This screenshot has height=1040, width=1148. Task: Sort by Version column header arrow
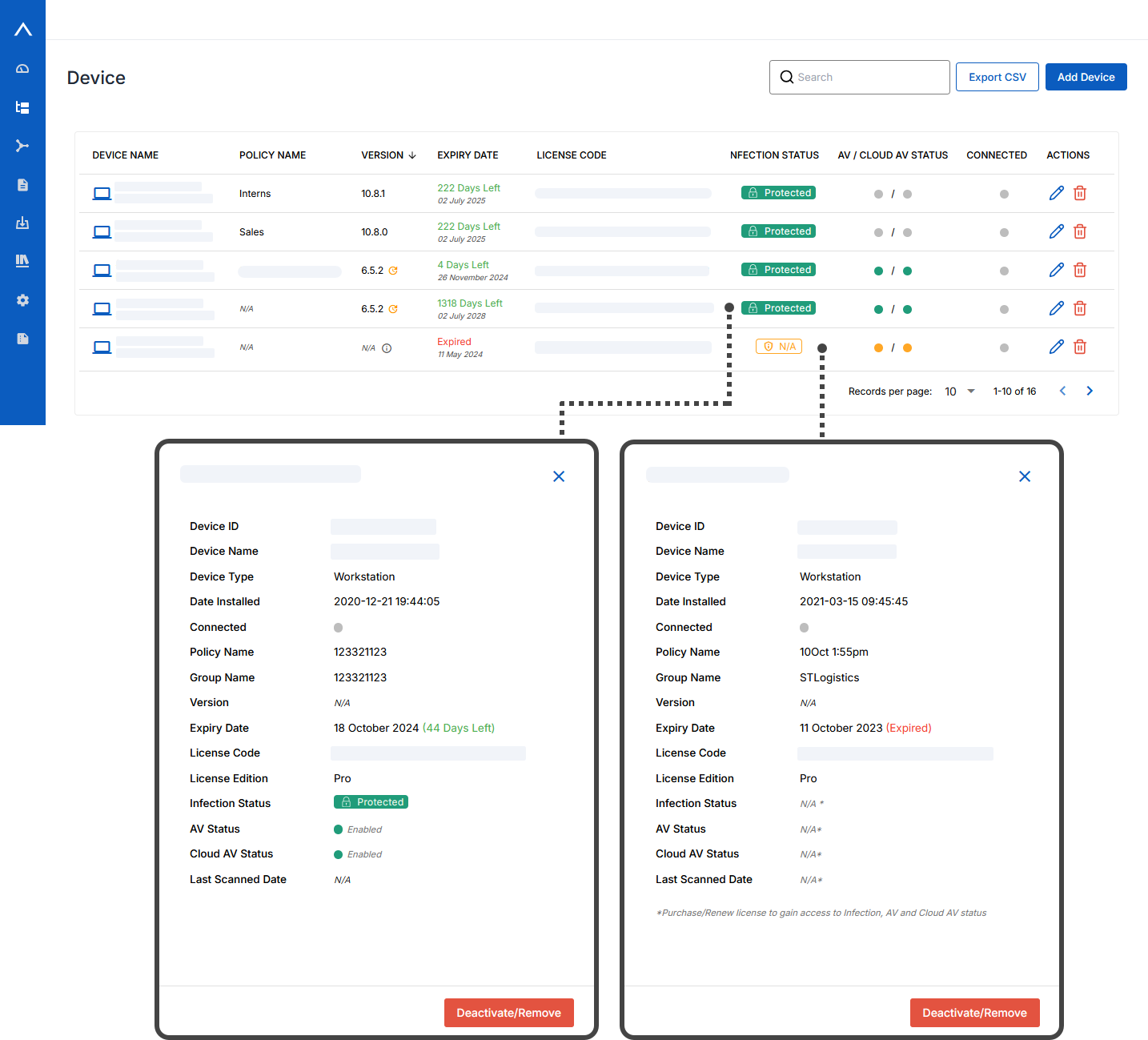[412, 155]
